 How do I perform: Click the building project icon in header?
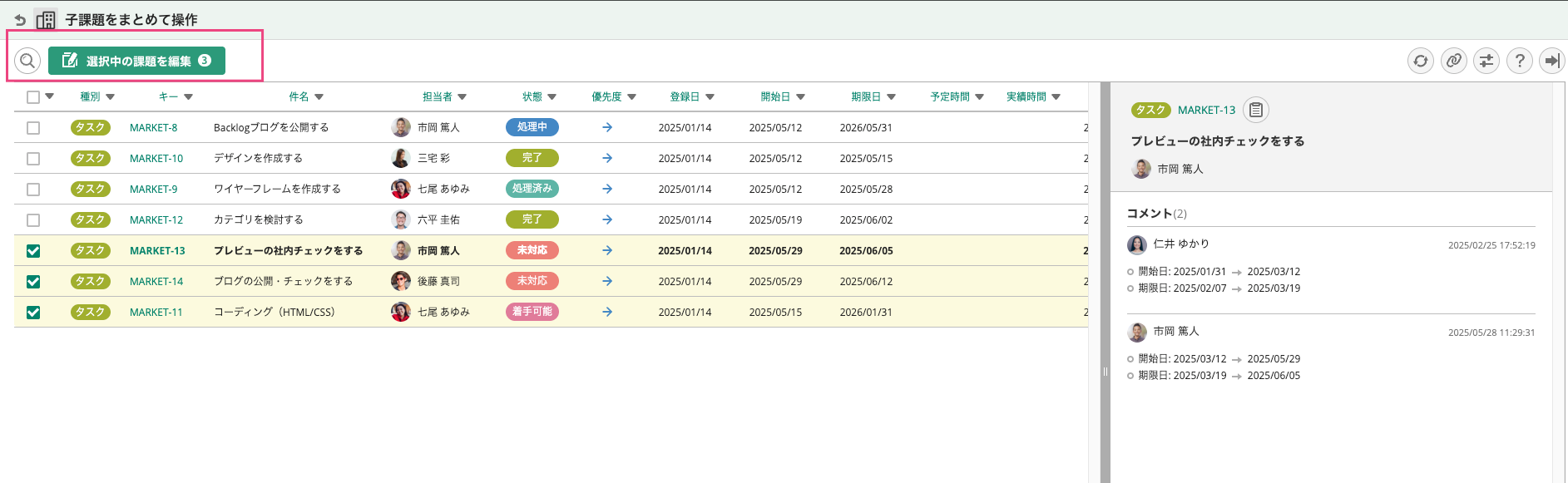[x=46, y=20]
